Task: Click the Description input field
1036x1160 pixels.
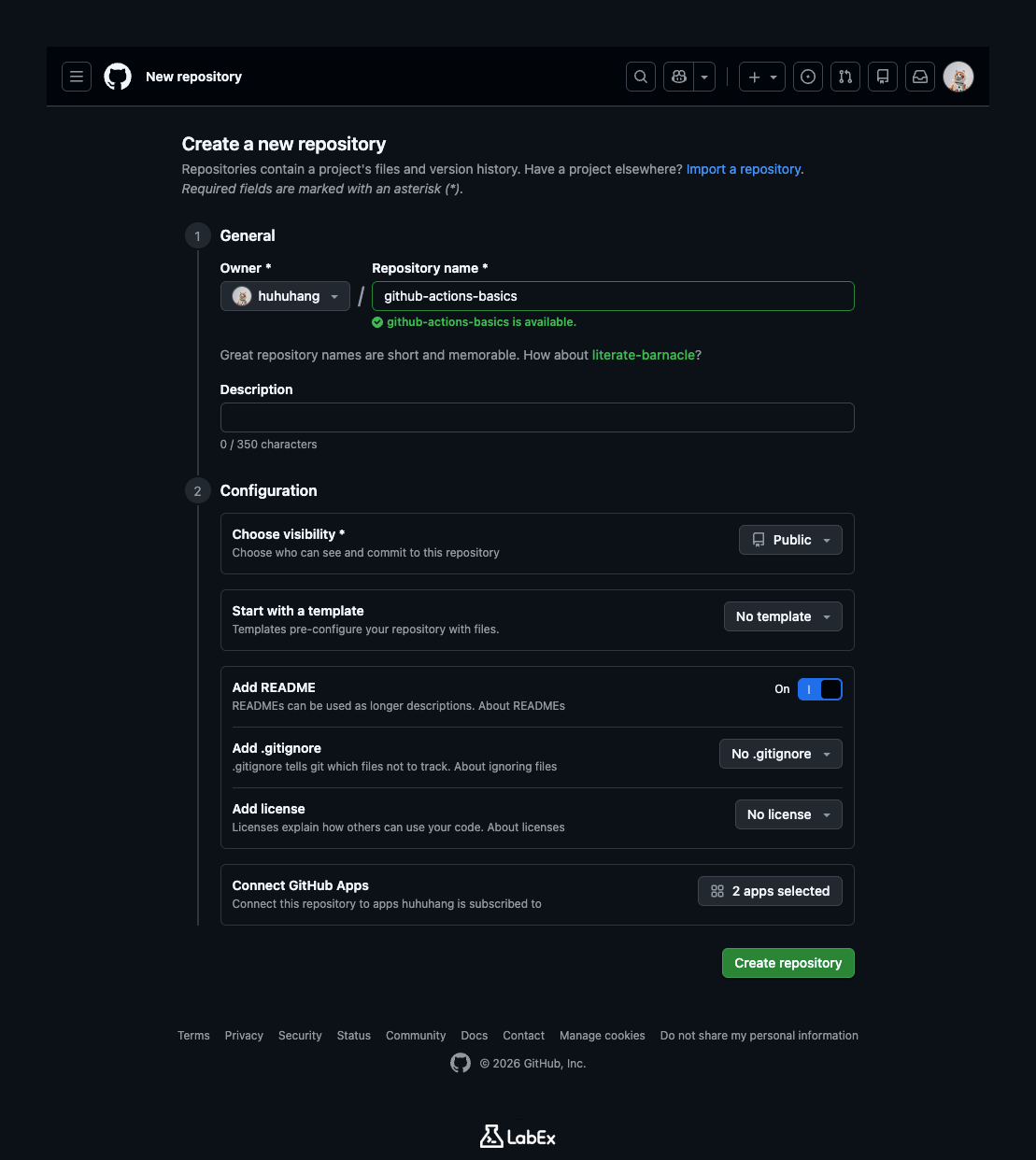Action: [x=537, y=417]
